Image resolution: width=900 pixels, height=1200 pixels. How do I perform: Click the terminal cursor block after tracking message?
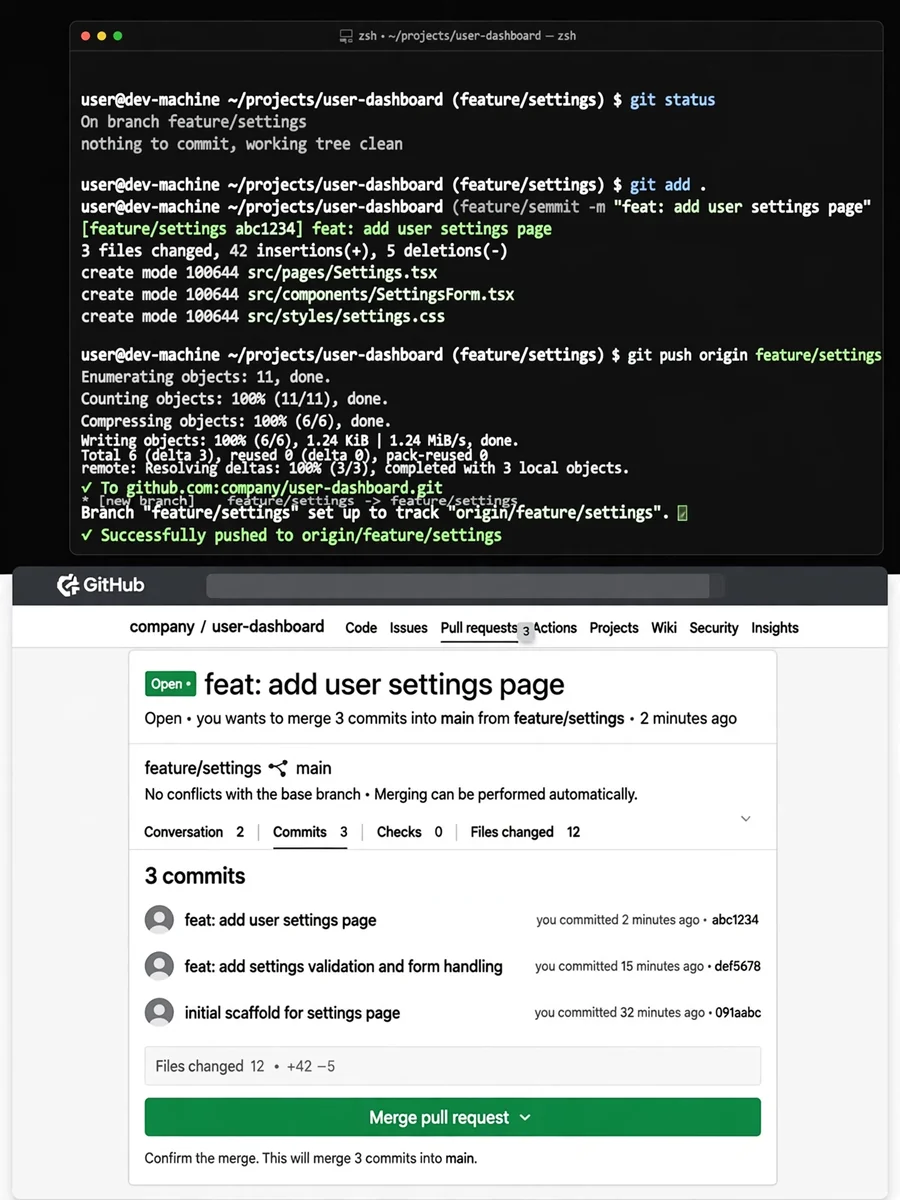tap(682, 513)
